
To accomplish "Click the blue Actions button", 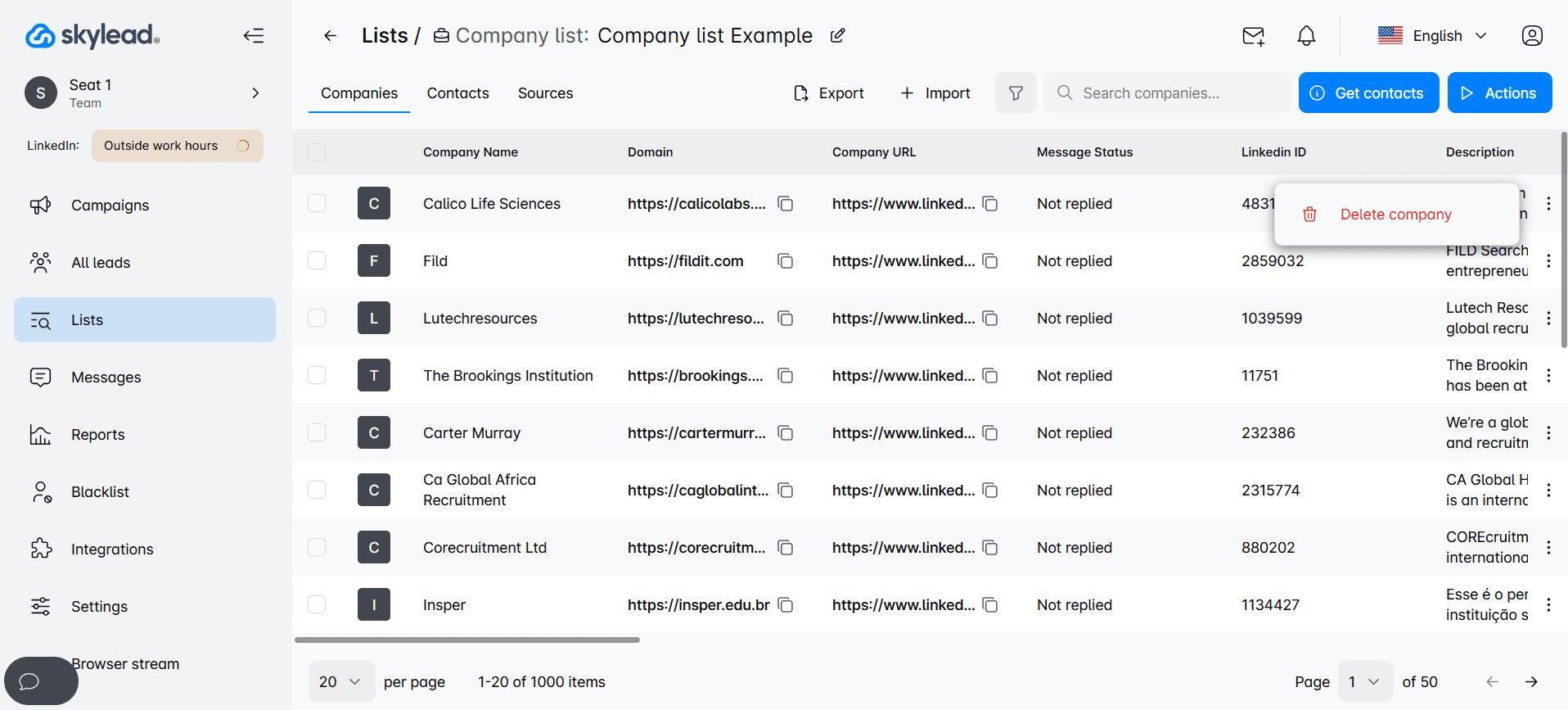I will pos(1499,93).
